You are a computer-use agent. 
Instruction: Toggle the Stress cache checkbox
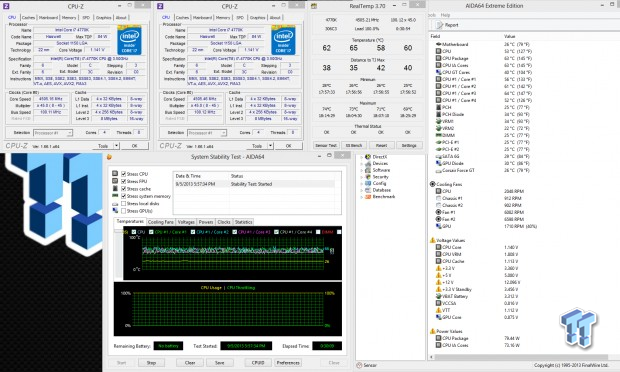pyautogui.click(x=124, y=189)
